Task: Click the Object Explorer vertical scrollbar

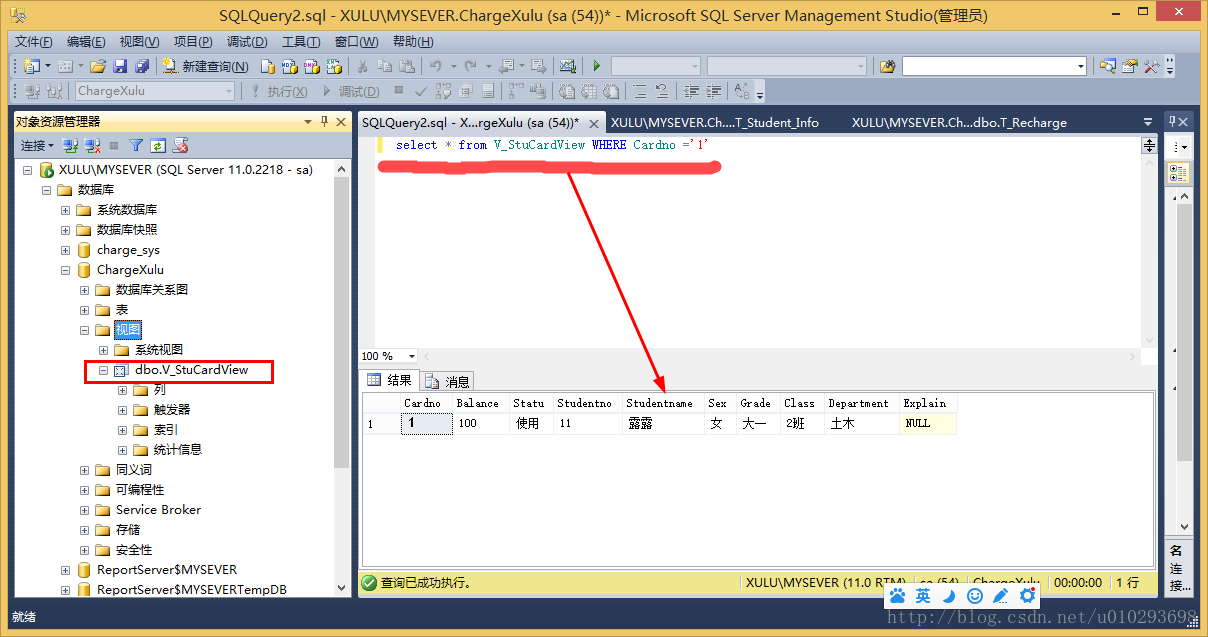Action: coord(342,380)
